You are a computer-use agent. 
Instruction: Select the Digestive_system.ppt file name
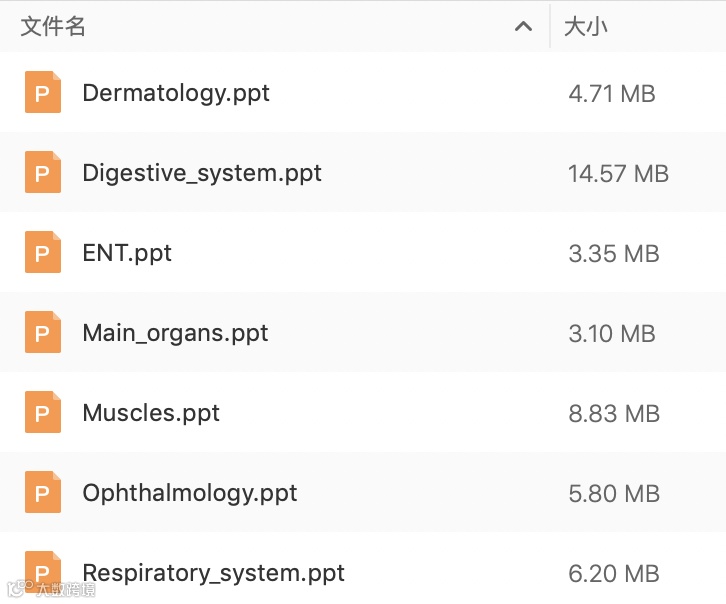click(x=202, y=173)
